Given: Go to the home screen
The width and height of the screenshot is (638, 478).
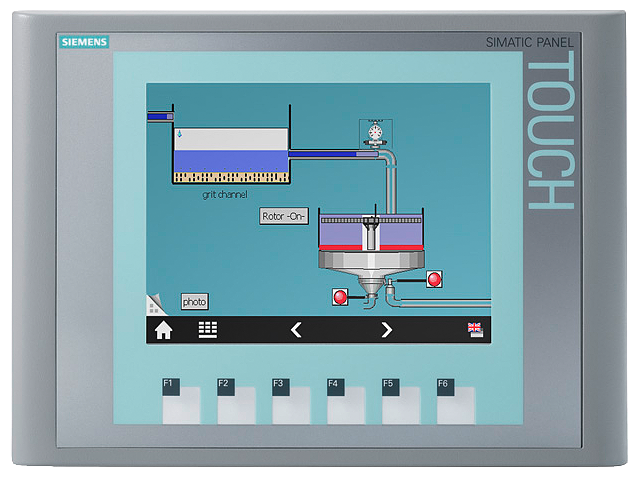Looking at the screenshot, I should tap(163, 330).
